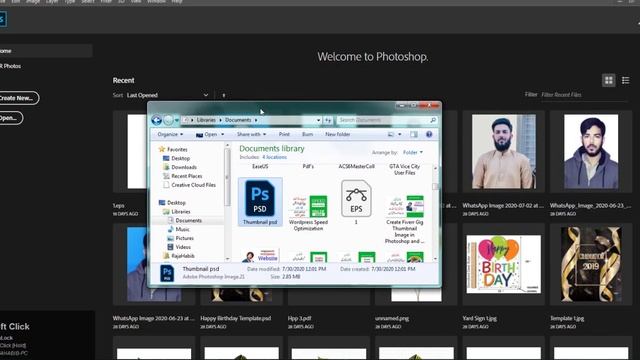Viewport: 640px width, 360px height.
Task: Click the search magnifier in Explorer
Action: 433,120
